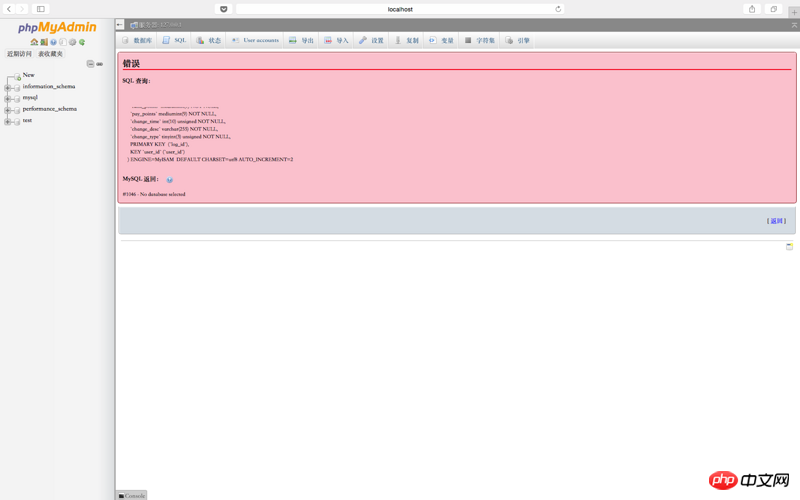
Task: Open the User accounts tab
Action: pos(255,40)
